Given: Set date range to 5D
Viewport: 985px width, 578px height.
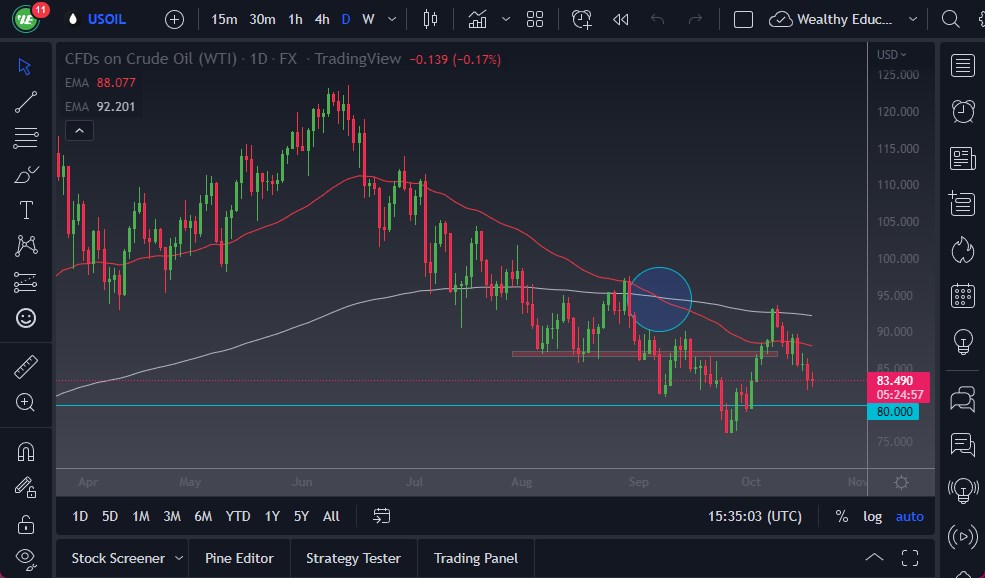Looking at the screenshot, I should point(110,516).
